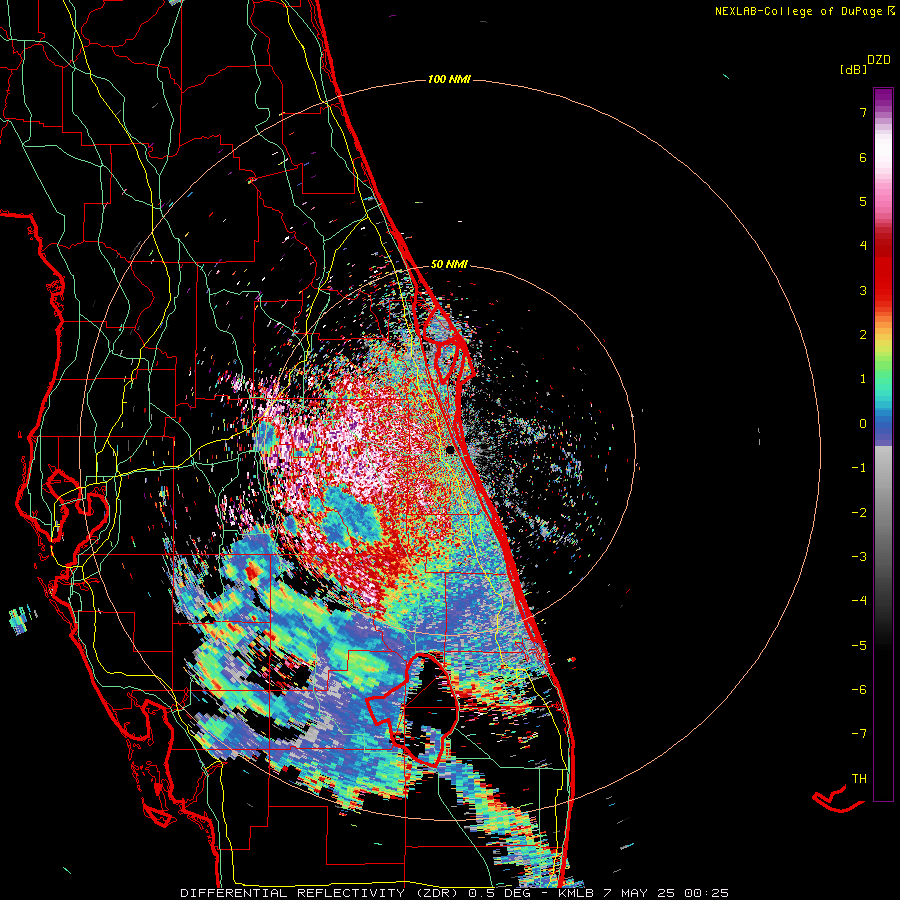
Task: Click the TH threshold label on scale
Action: tap(859, 779)
